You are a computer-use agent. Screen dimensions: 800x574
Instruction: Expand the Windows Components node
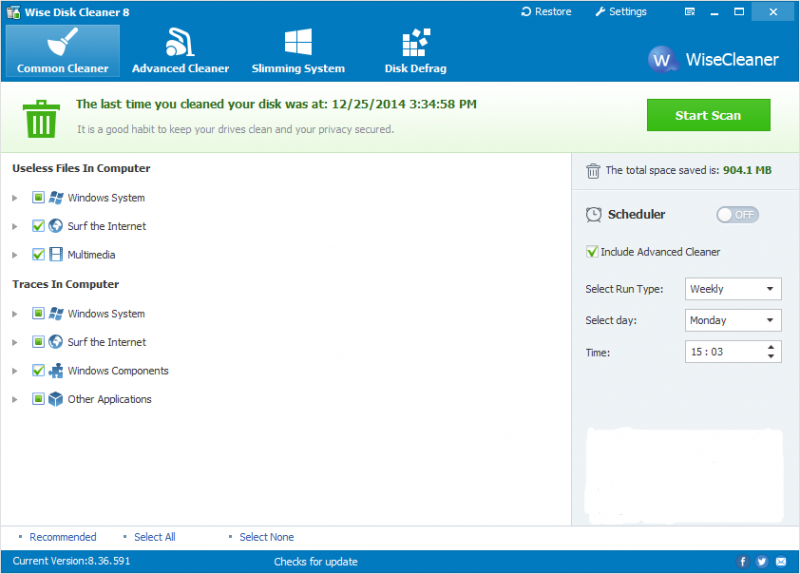(15, 371)
